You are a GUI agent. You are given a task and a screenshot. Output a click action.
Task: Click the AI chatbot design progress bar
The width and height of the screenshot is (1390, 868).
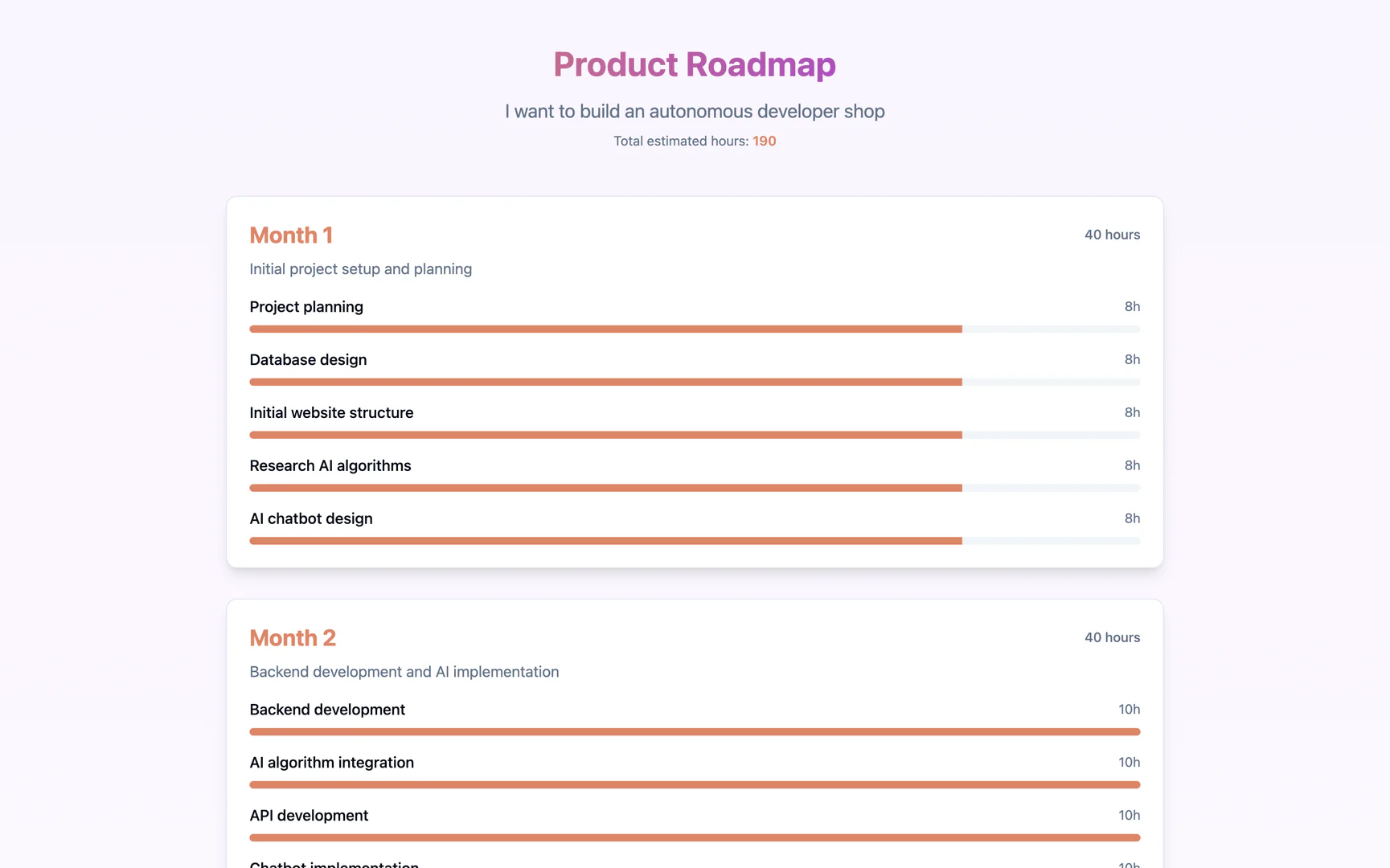tap(694, 540)
